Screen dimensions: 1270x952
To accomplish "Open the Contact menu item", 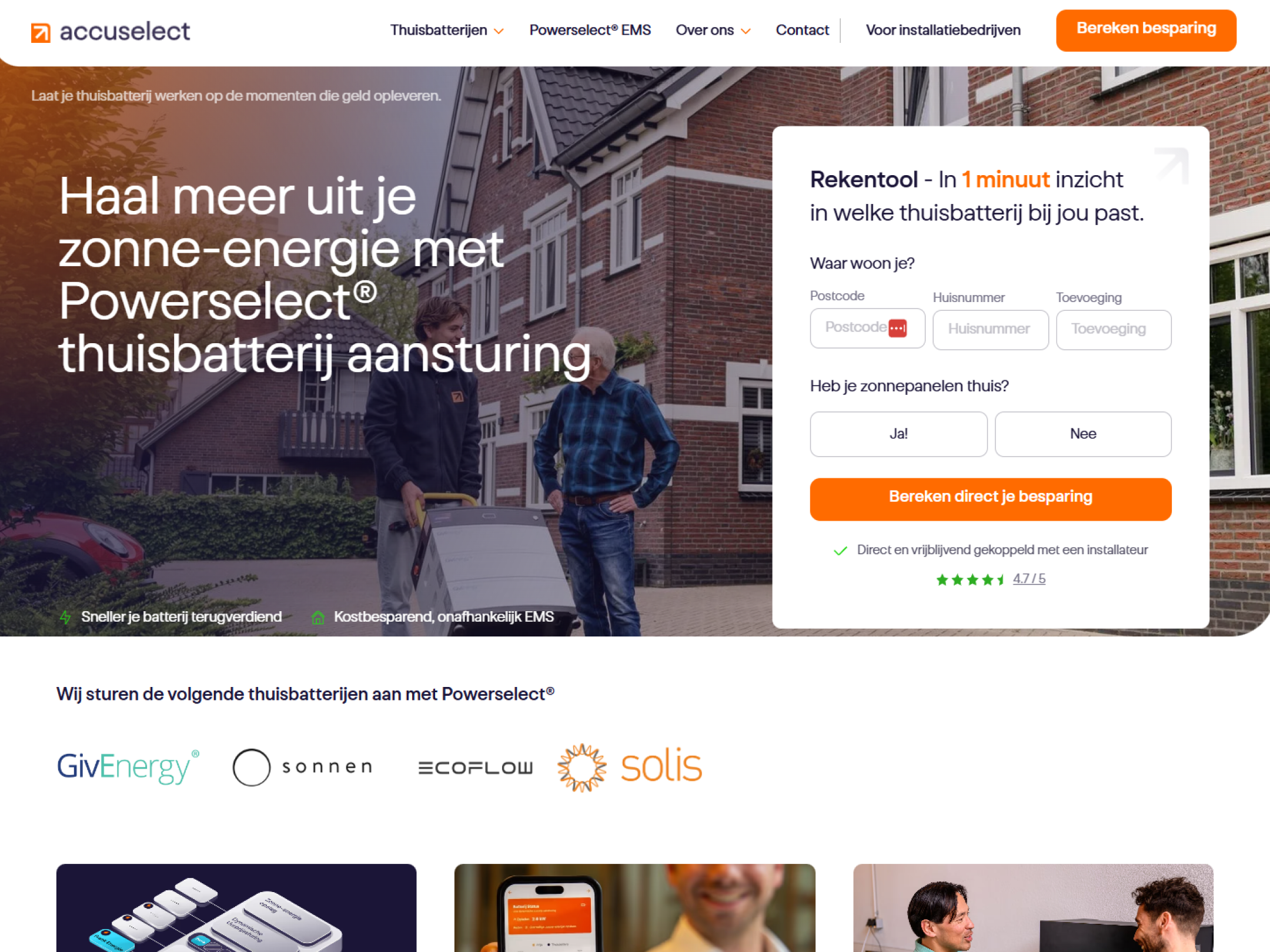I will click(x=802, y=30).
